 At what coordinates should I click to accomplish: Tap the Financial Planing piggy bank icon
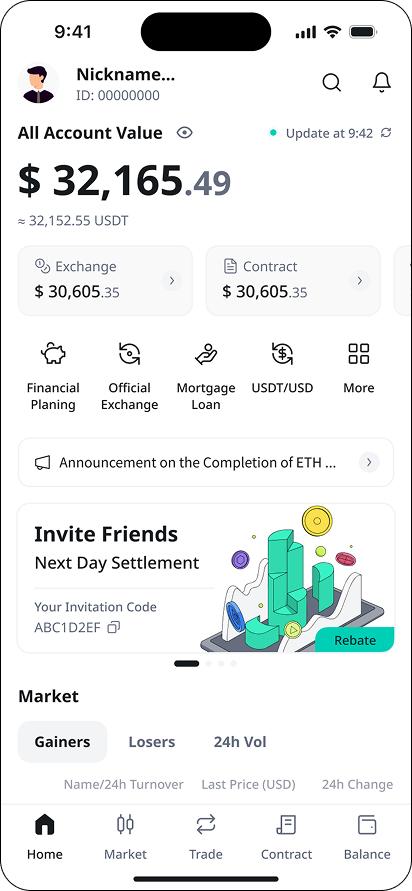click(53, 353)
